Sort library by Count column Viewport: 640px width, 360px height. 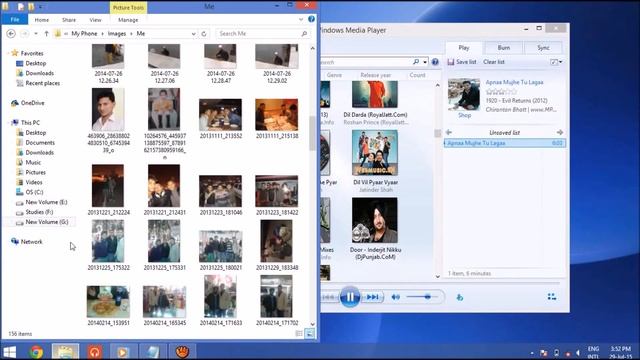tap(417, 75)
